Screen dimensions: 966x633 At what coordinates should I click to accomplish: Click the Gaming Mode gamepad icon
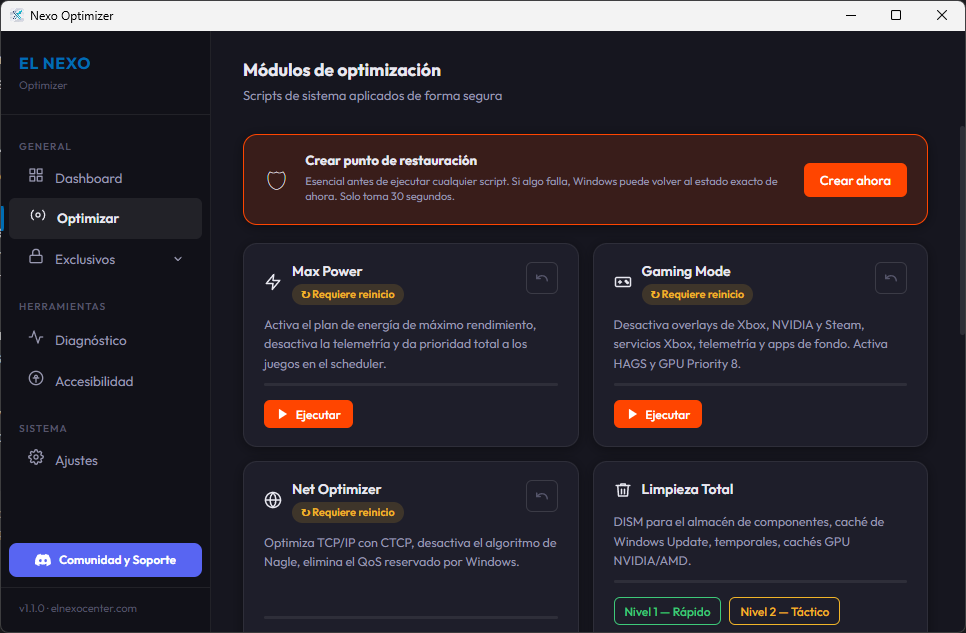point(622,281)
